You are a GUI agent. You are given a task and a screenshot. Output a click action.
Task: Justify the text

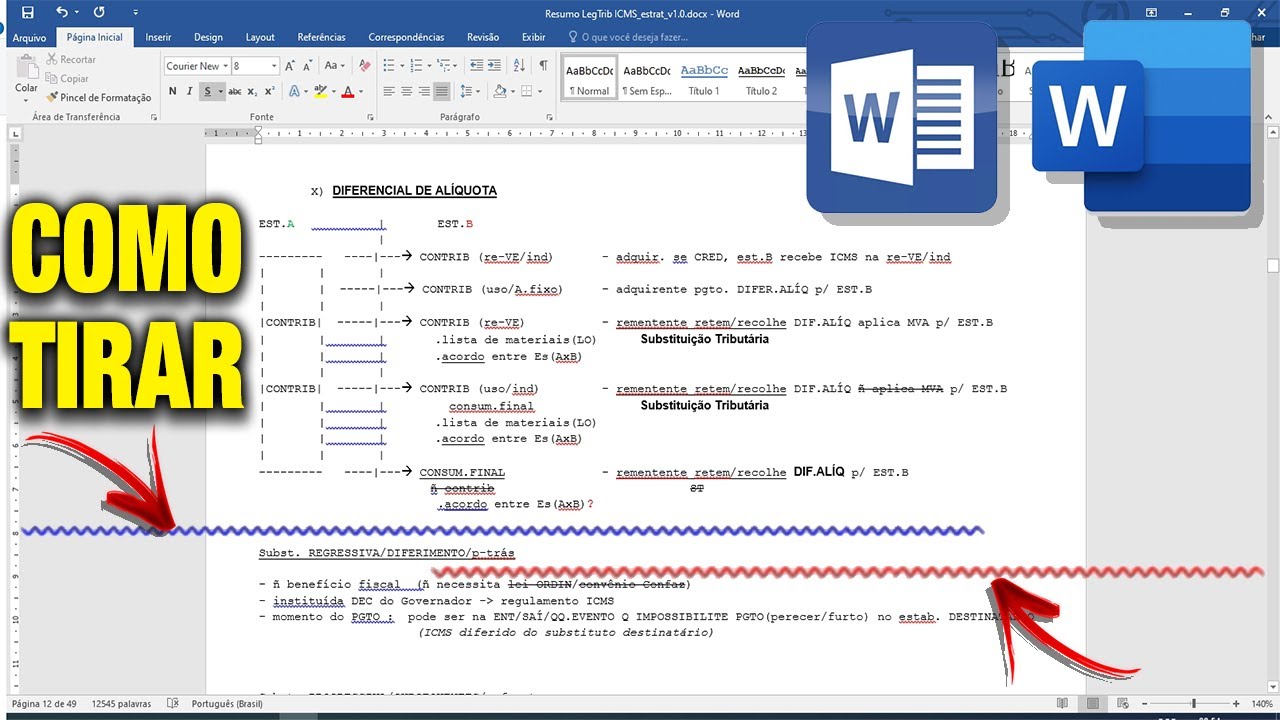click(x=442, y=91)
